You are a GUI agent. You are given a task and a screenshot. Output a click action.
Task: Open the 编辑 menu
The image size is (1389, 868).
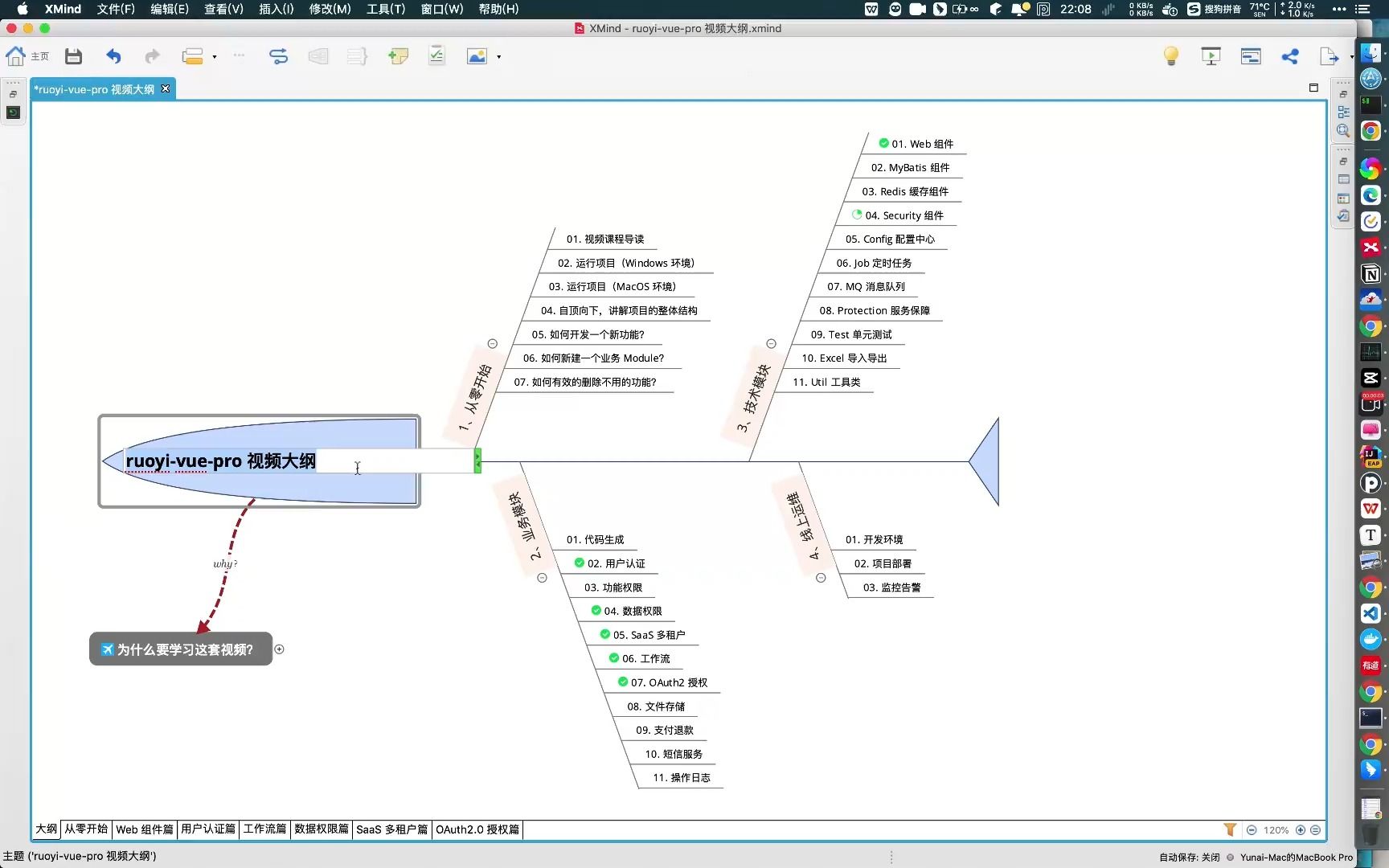point(170,9)
